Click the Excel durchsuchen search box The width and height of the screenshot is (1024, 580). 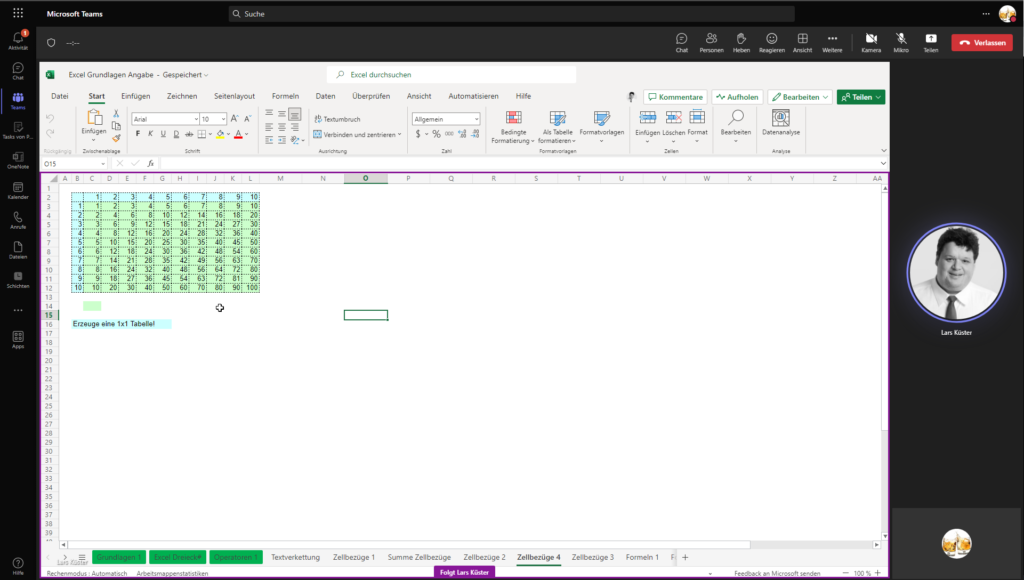pos(451,74)
